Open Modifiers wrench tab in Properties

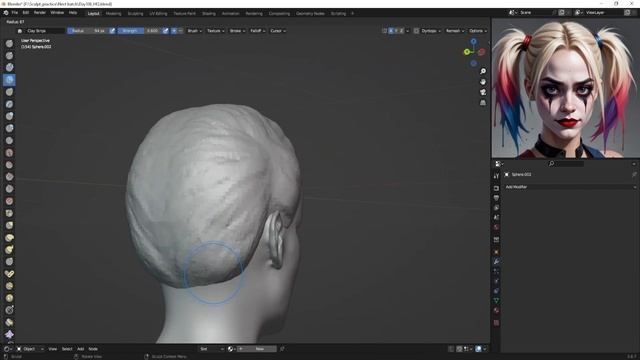[496, 261]
